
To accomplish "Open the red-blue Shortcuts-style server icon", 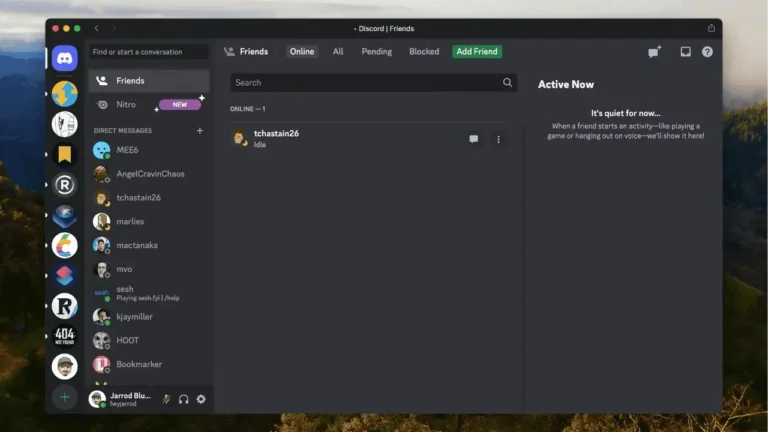I will (65, 276).
